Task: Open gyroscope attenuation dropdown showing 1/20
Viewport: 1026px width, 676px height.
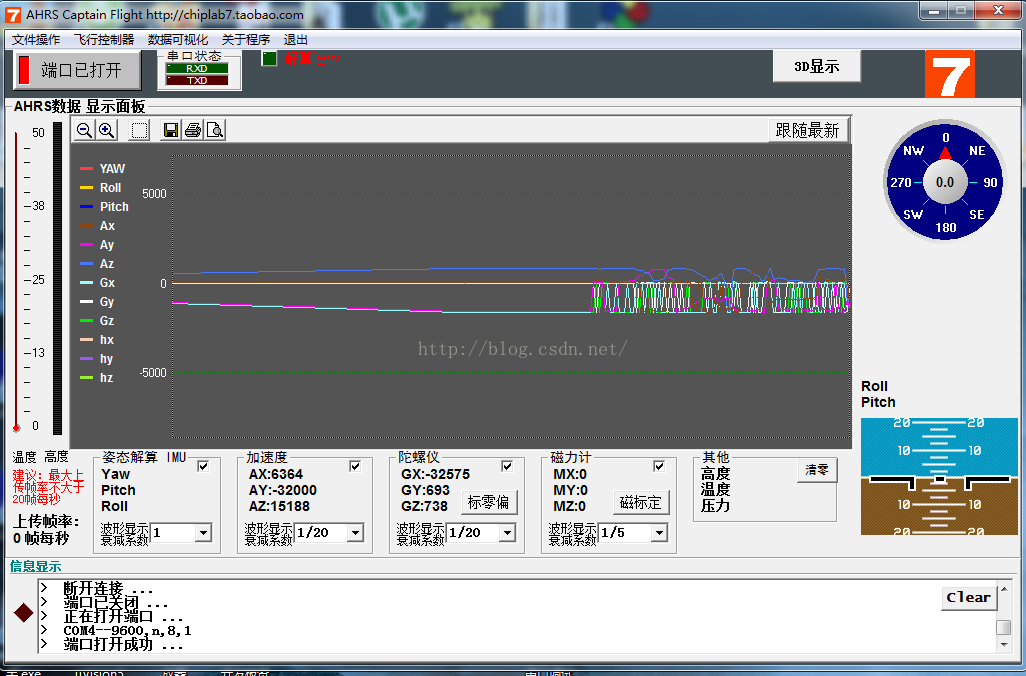Action: click(507, 533)
